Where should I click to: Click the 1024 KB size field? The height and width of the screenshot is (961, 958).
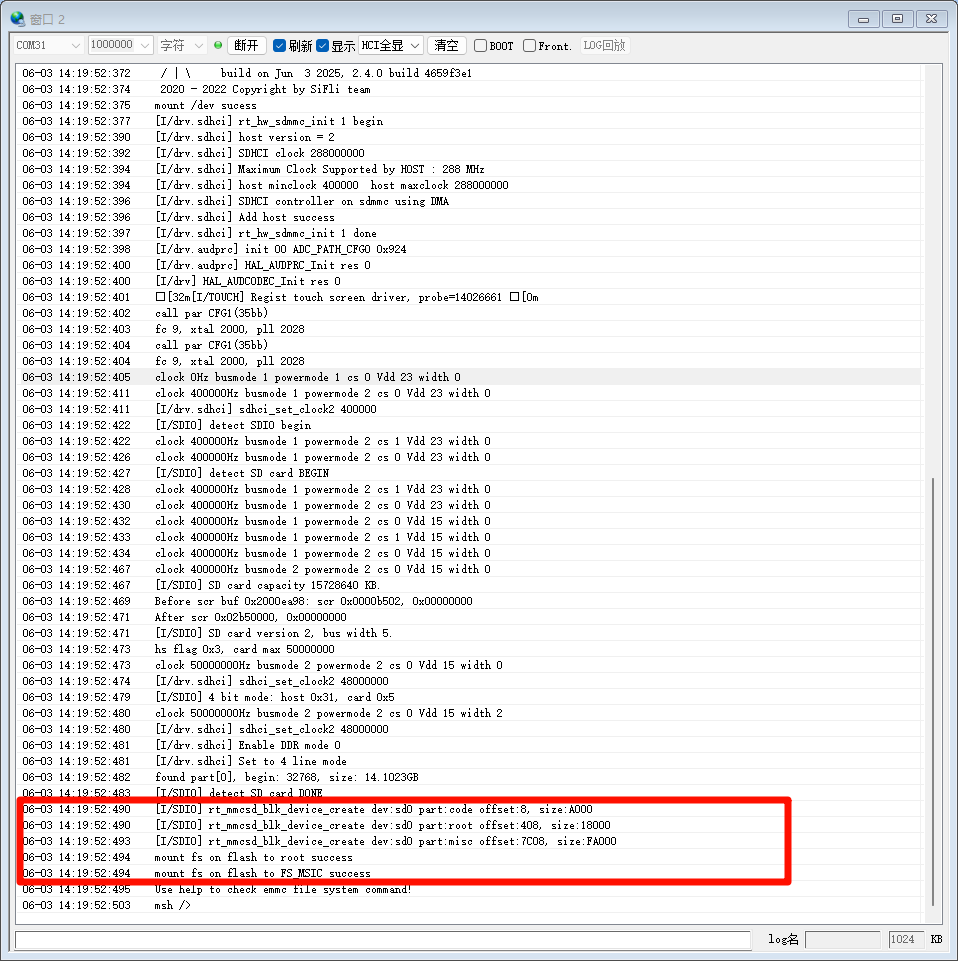click(906, 940)
